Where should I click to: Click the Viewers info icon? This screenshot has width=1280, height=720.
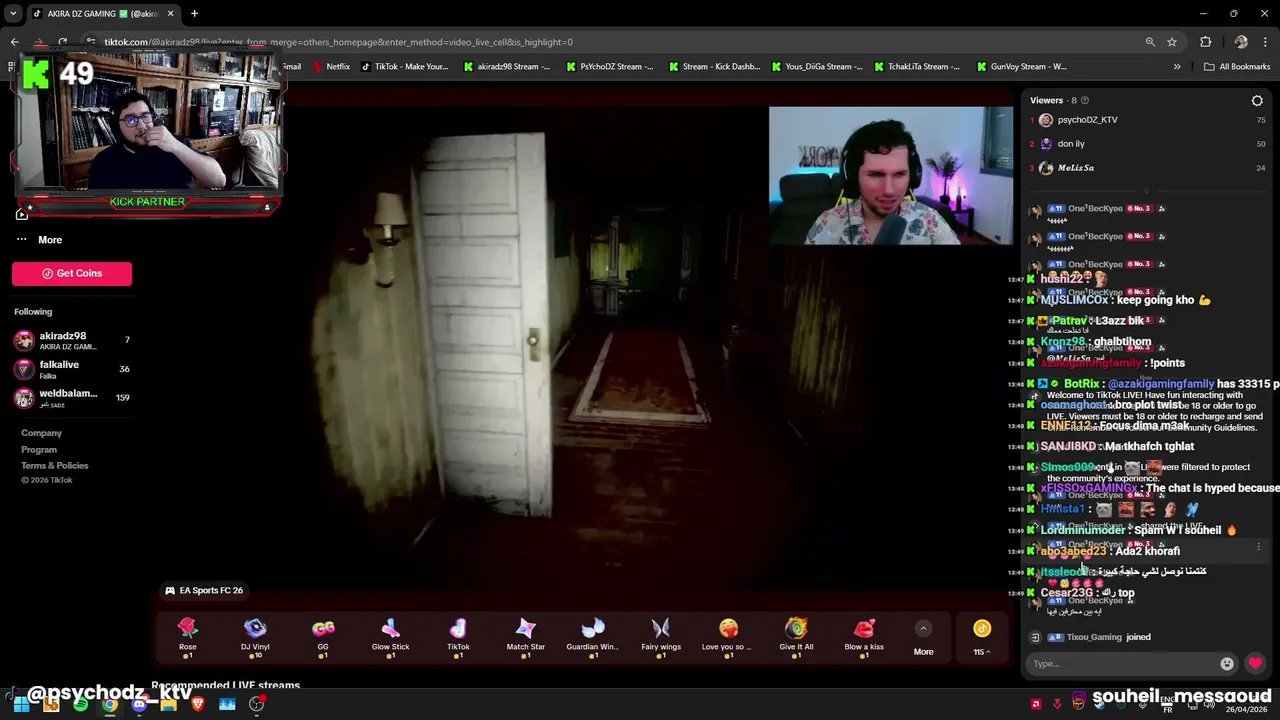tap(1085, 100)
